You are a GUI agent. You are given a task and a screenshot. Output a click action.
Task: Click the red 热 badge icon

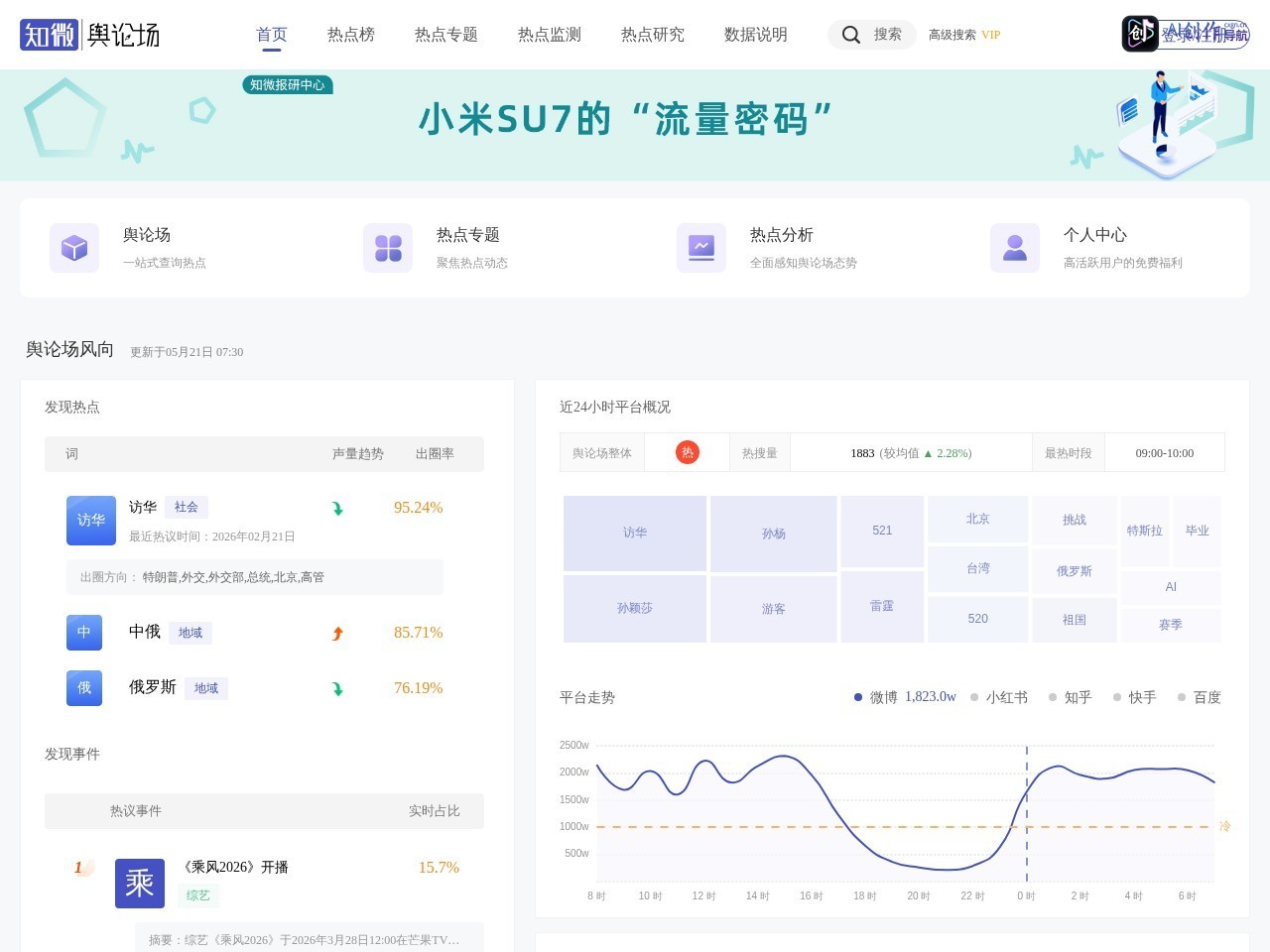(688, 452)
